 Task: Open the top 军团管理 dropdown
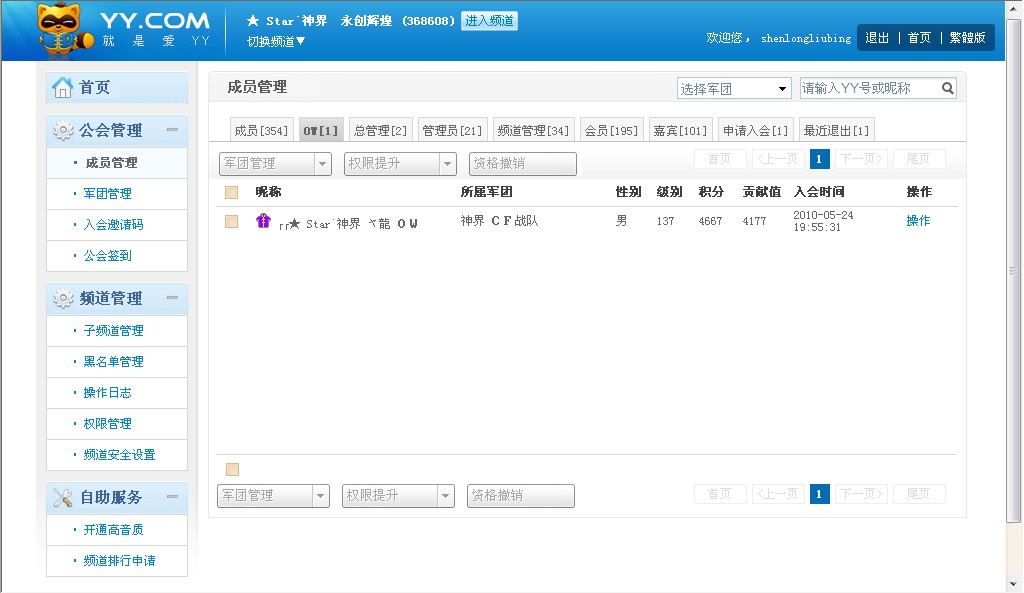(275, 163)
